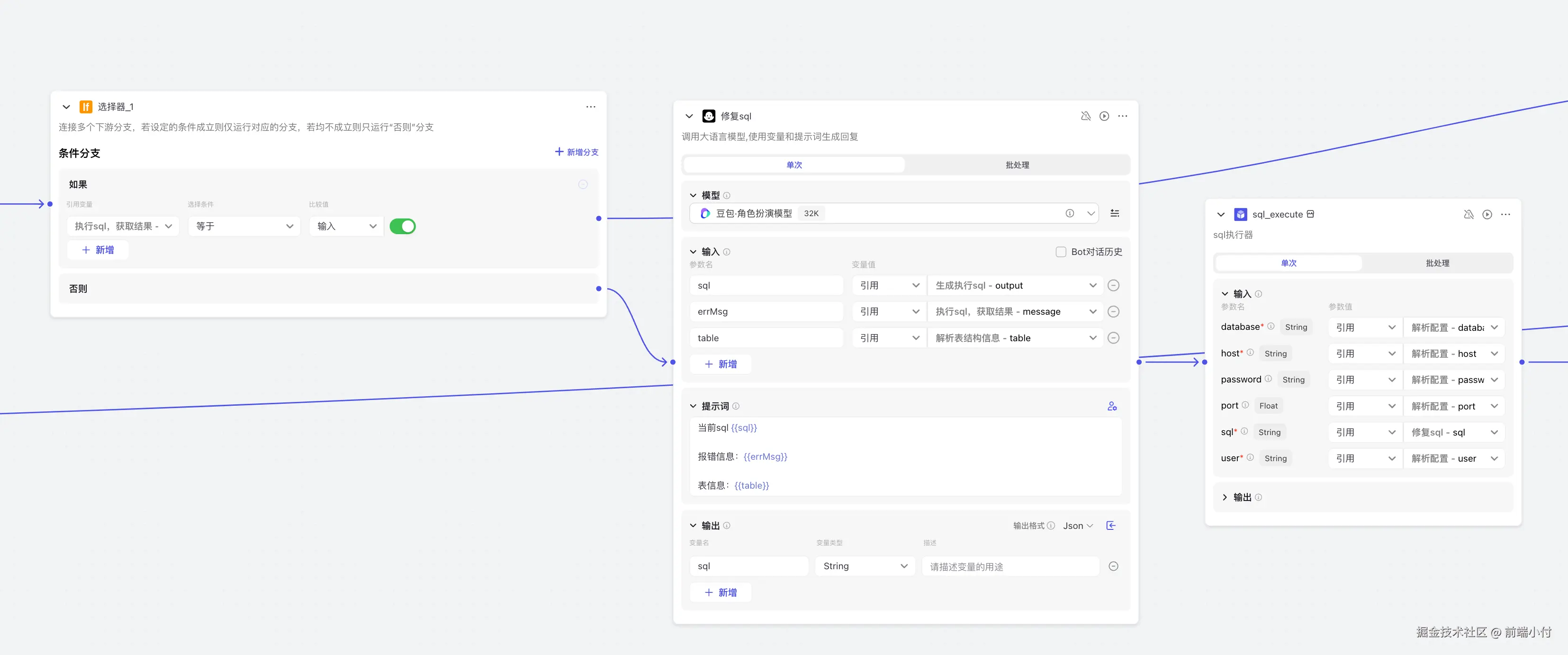Click the output import icon beside Json
This screenshot has width=1568, height=655.
point(1111,525)
